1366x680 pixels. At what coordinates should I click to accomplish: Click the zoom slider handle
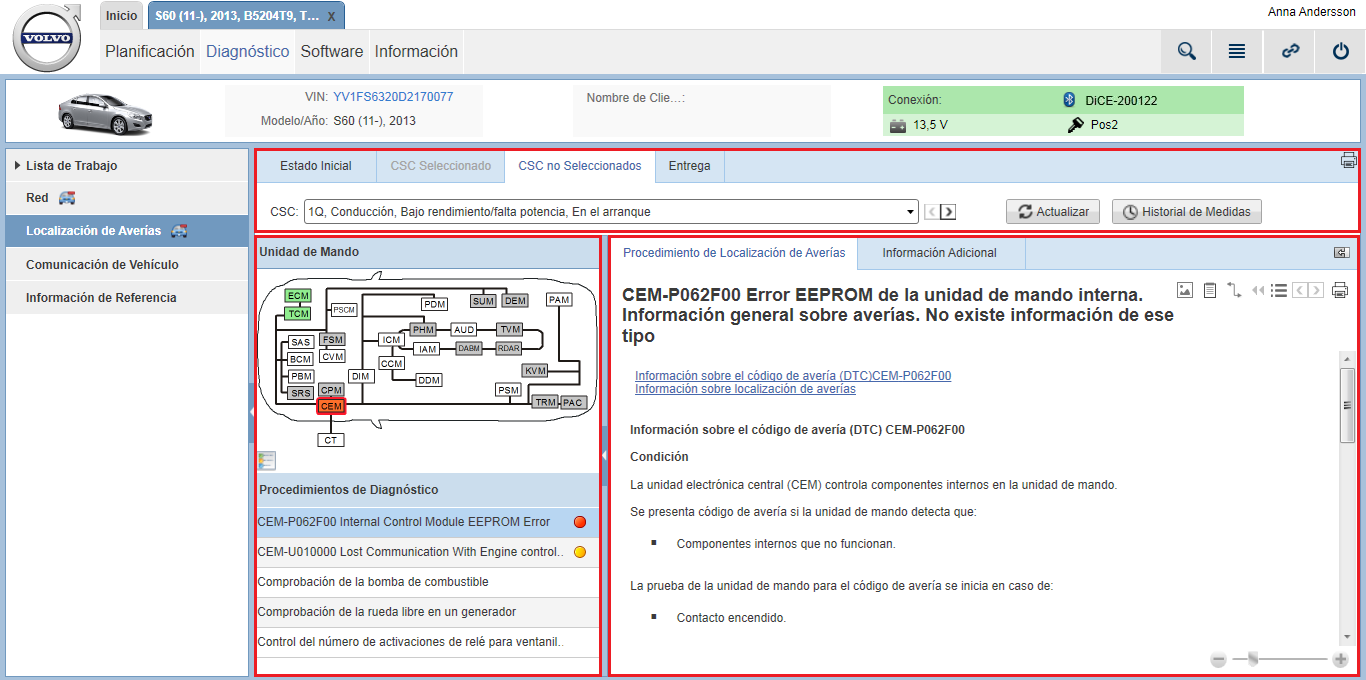pos(1253,659)
